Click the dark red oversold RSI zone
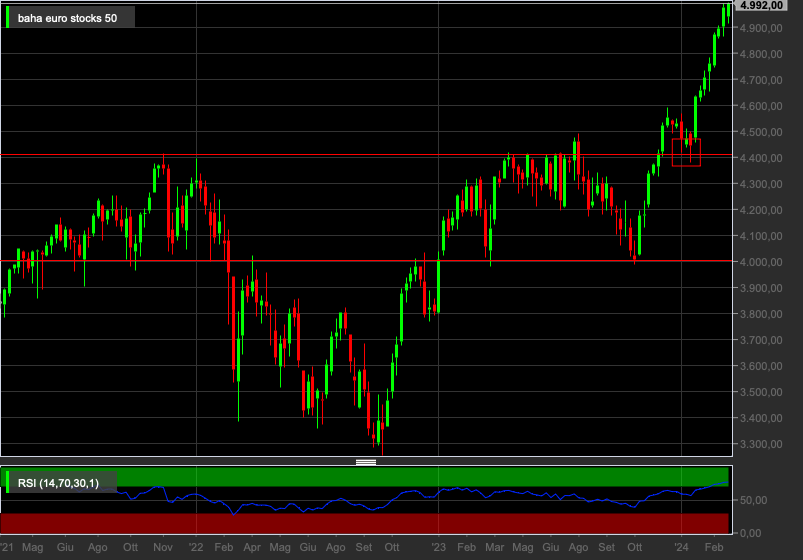 click(x=364, y=524)
